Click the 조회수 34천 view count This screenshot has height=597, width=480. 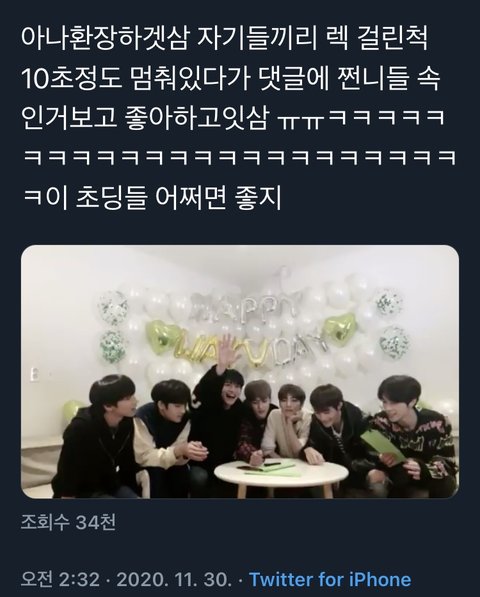coord(68,522)
